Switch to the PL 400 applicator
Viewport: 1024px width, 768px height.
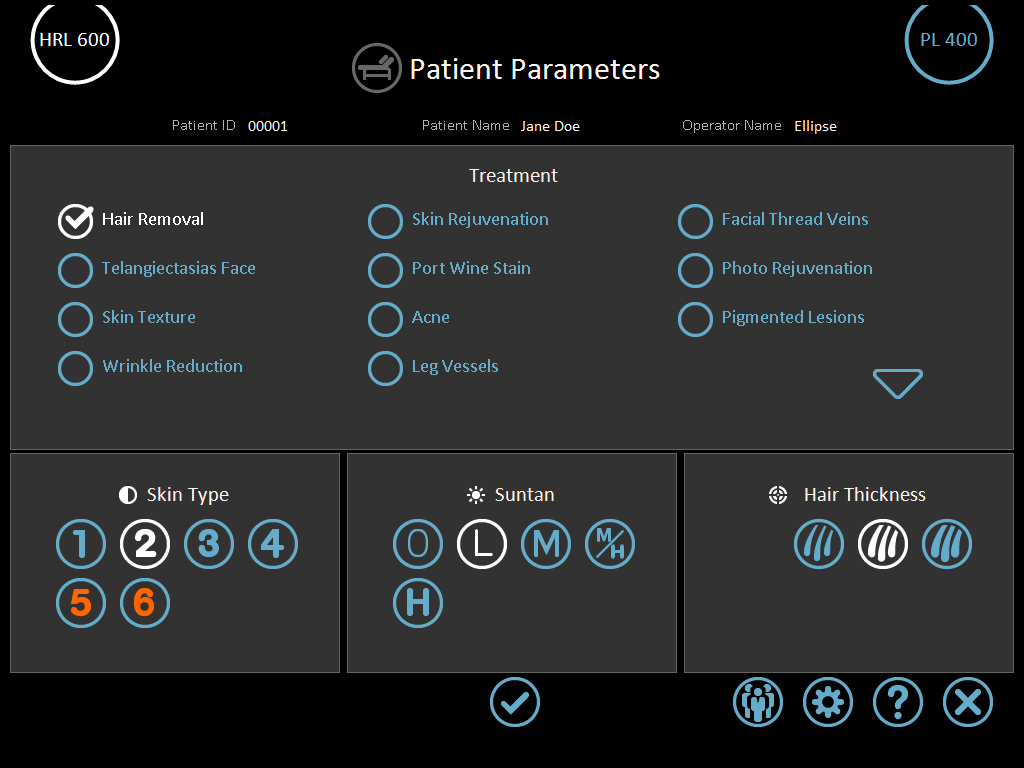949,41
